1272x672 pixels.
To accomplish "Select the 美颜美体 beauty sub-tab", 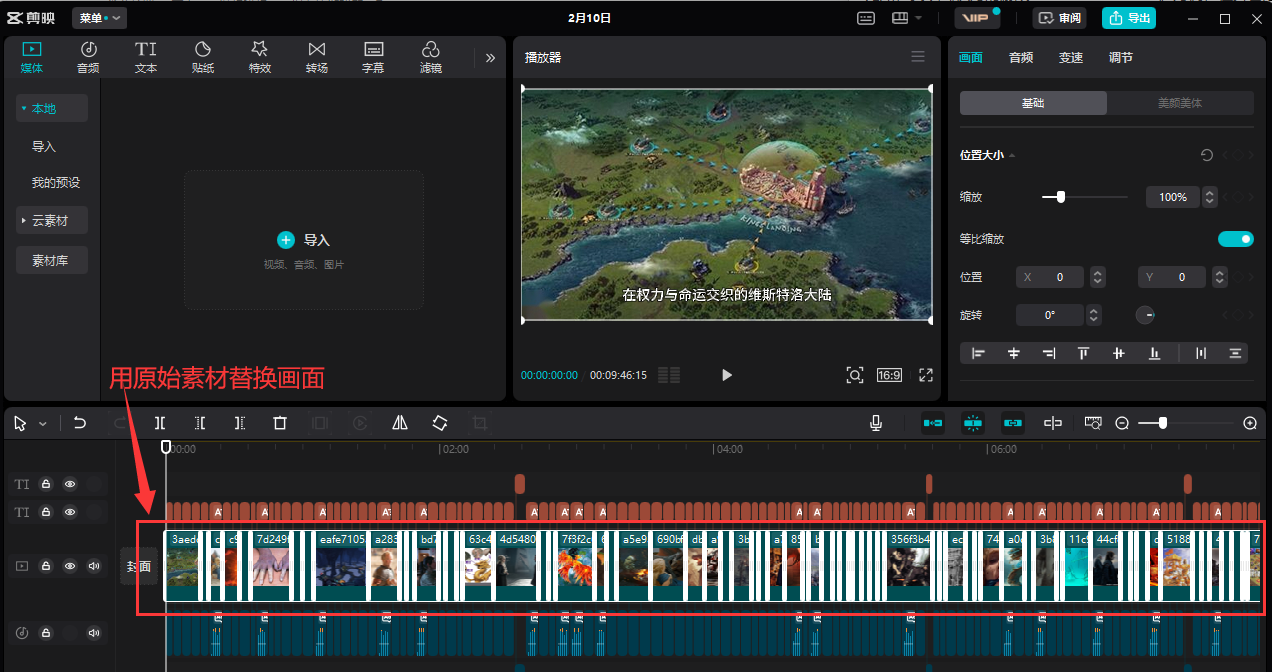I will pyautogui.click(x=1180, y=103).
